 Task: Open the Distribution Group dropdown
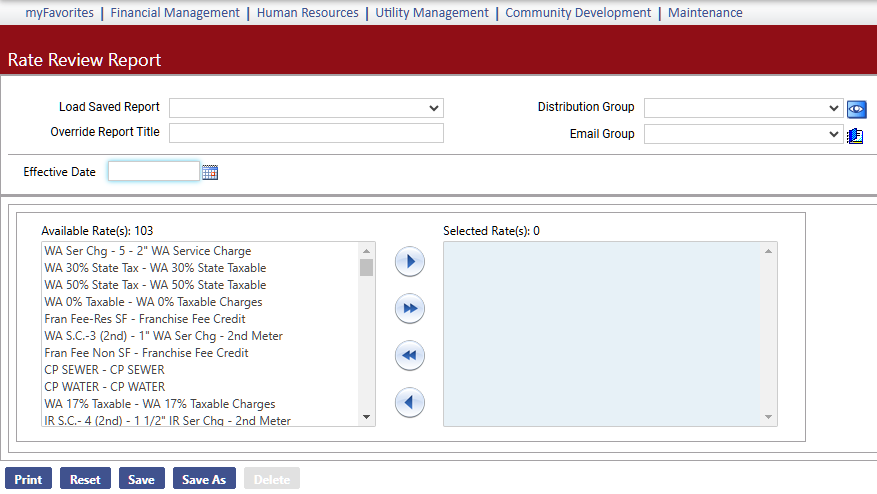coord(744,108)
